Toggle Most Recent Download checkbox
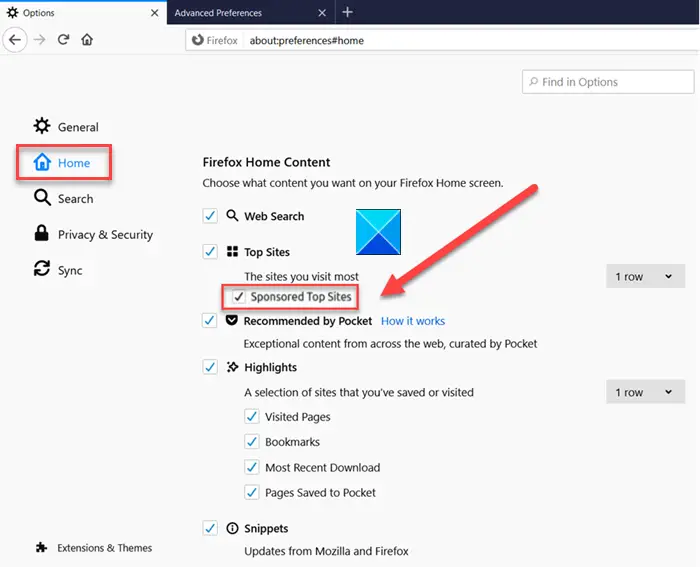 click(x=252, y=467)
